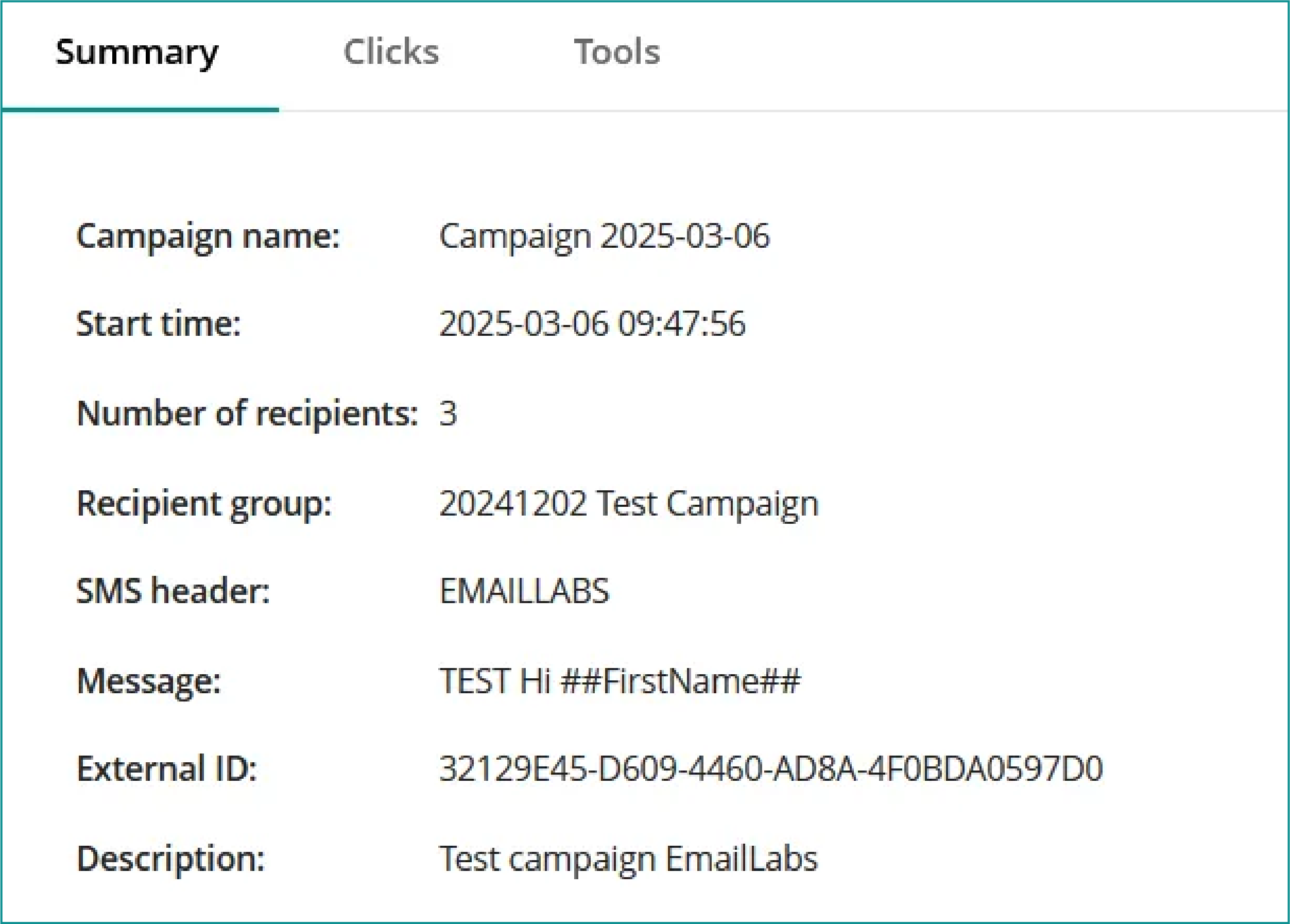Click the description text Test campaign EmailLabs
Viewport: 1290px width, 924px height.
tap(628, 858)
